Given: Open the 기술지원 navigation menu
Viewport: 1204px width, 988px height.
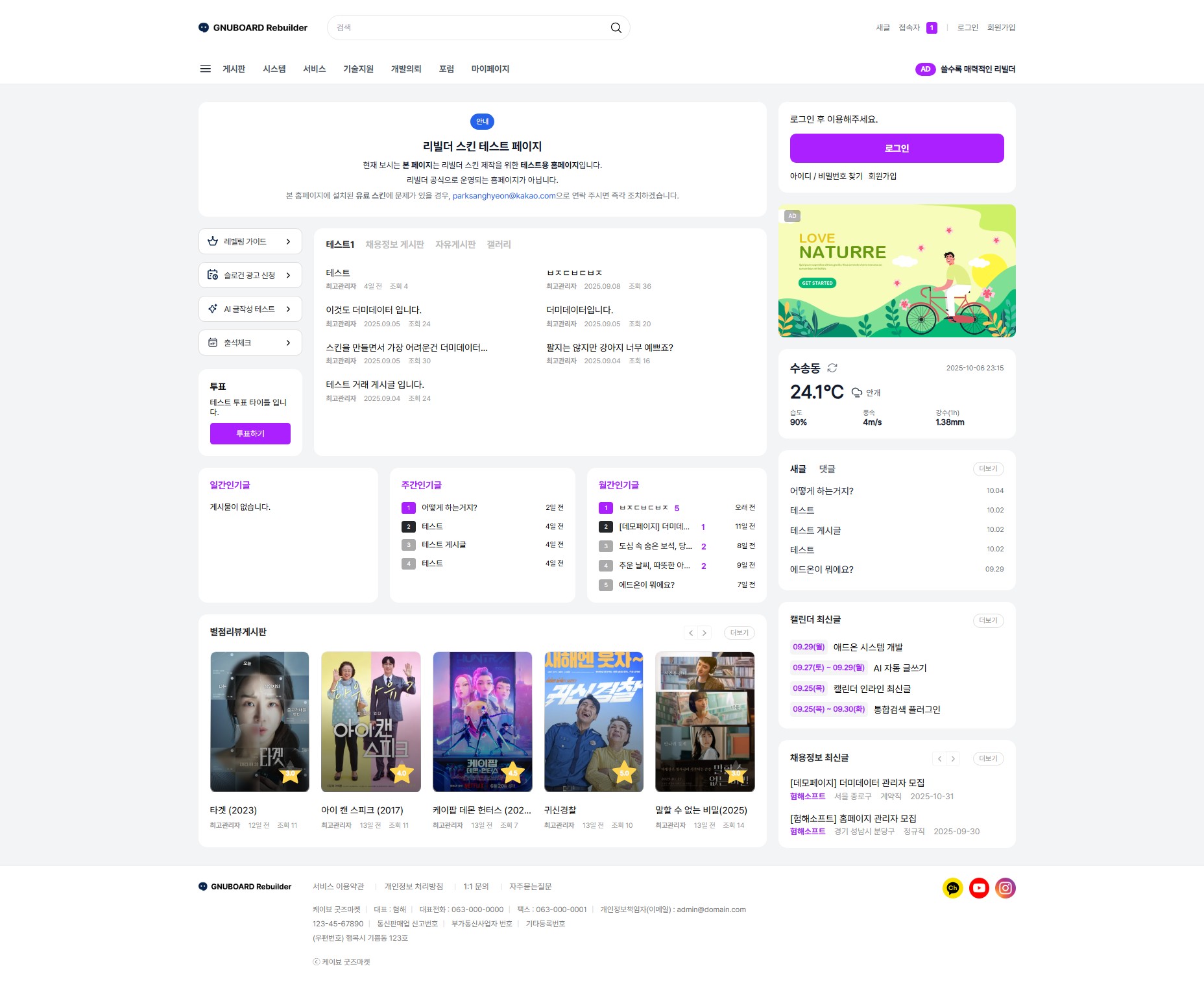Looking at the screenshot, I should 358,69.
